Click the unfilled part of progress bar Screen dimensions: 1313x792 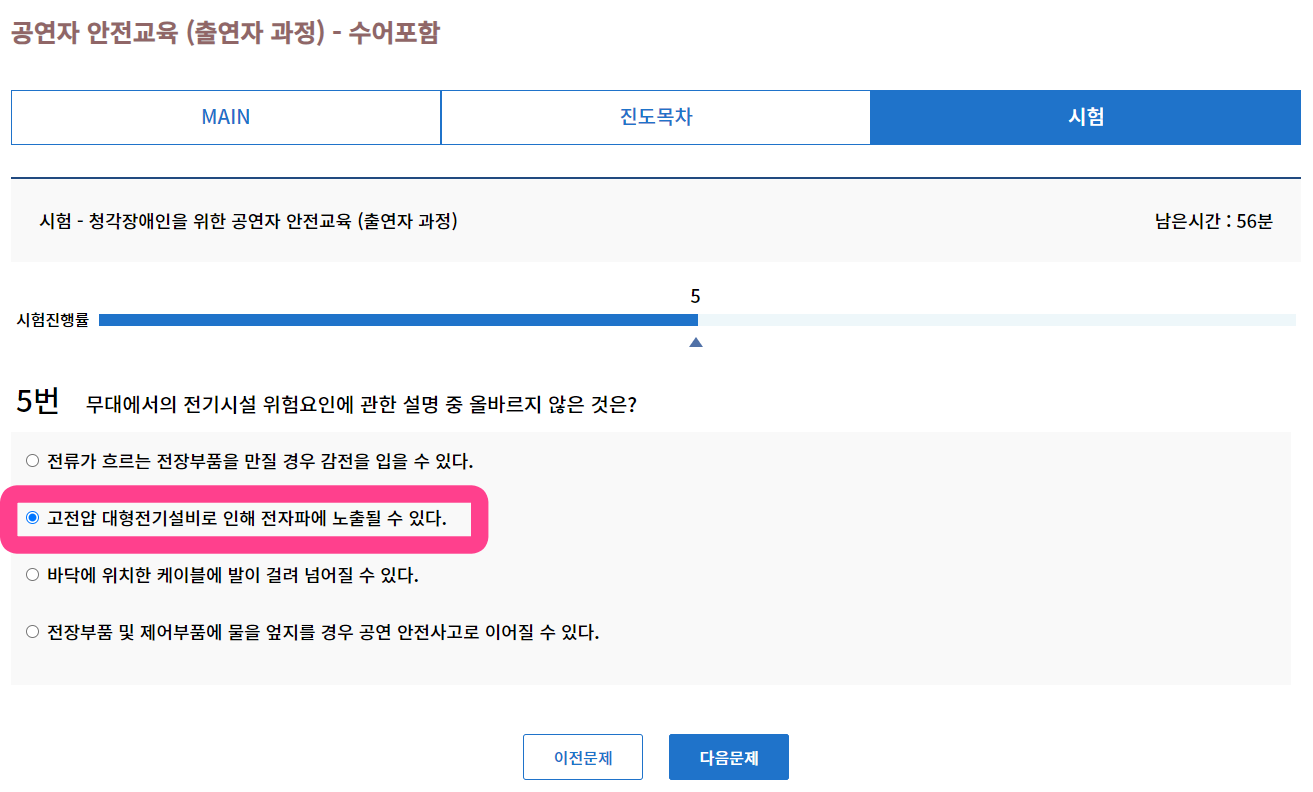[x=997, y=320]
